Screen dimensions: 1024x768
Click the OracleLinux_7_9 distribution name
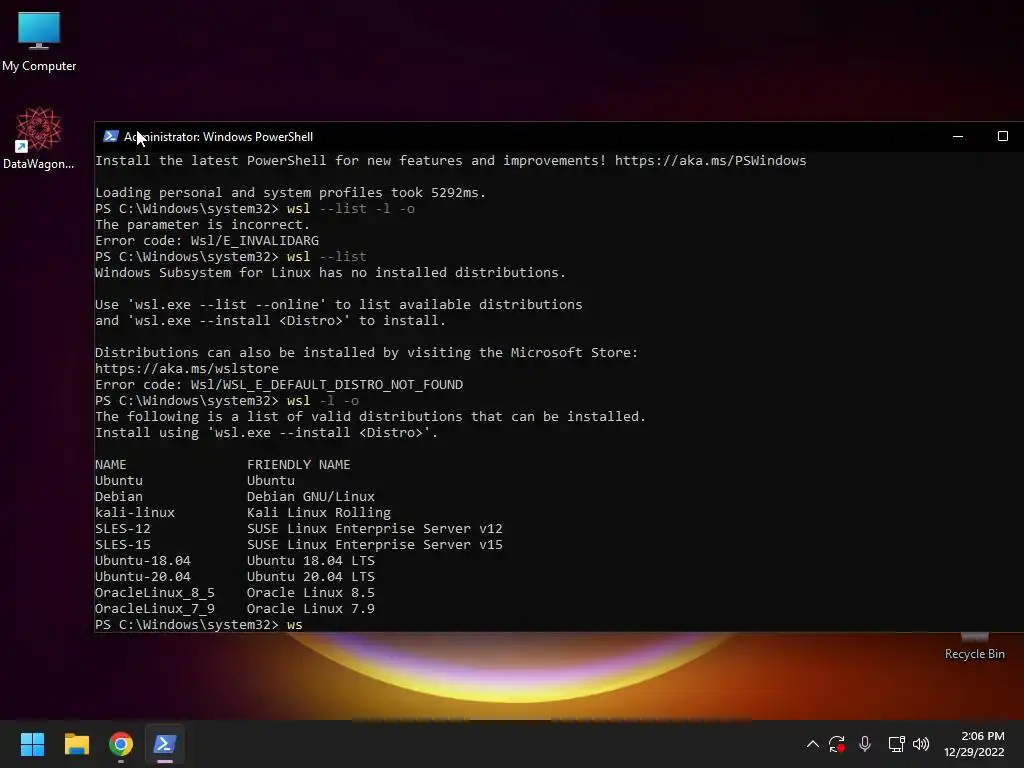coord(155,609)
